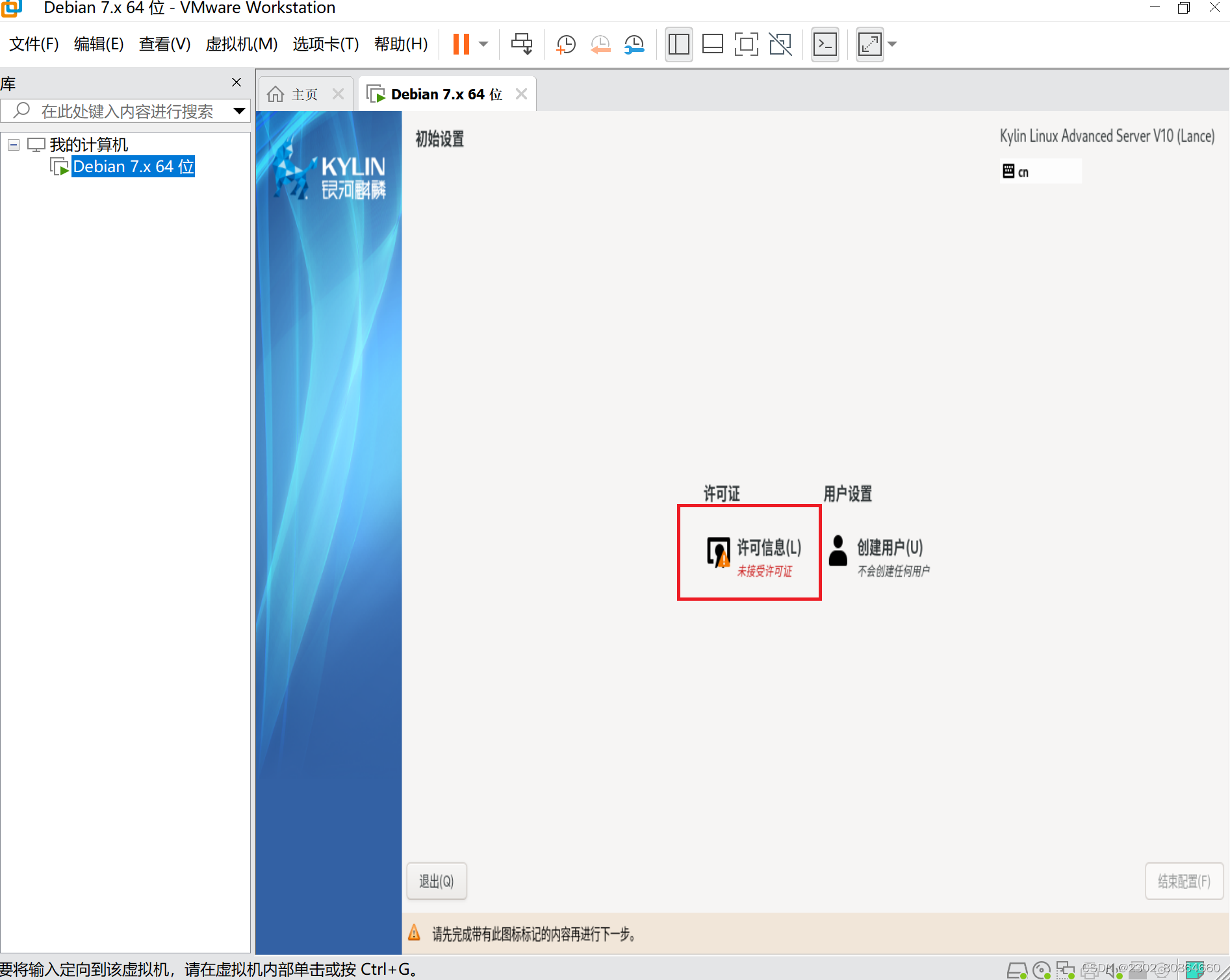Open the 查看(V) menu
1230x980 pixels.
pyautogui.click(x=165, y=44)
